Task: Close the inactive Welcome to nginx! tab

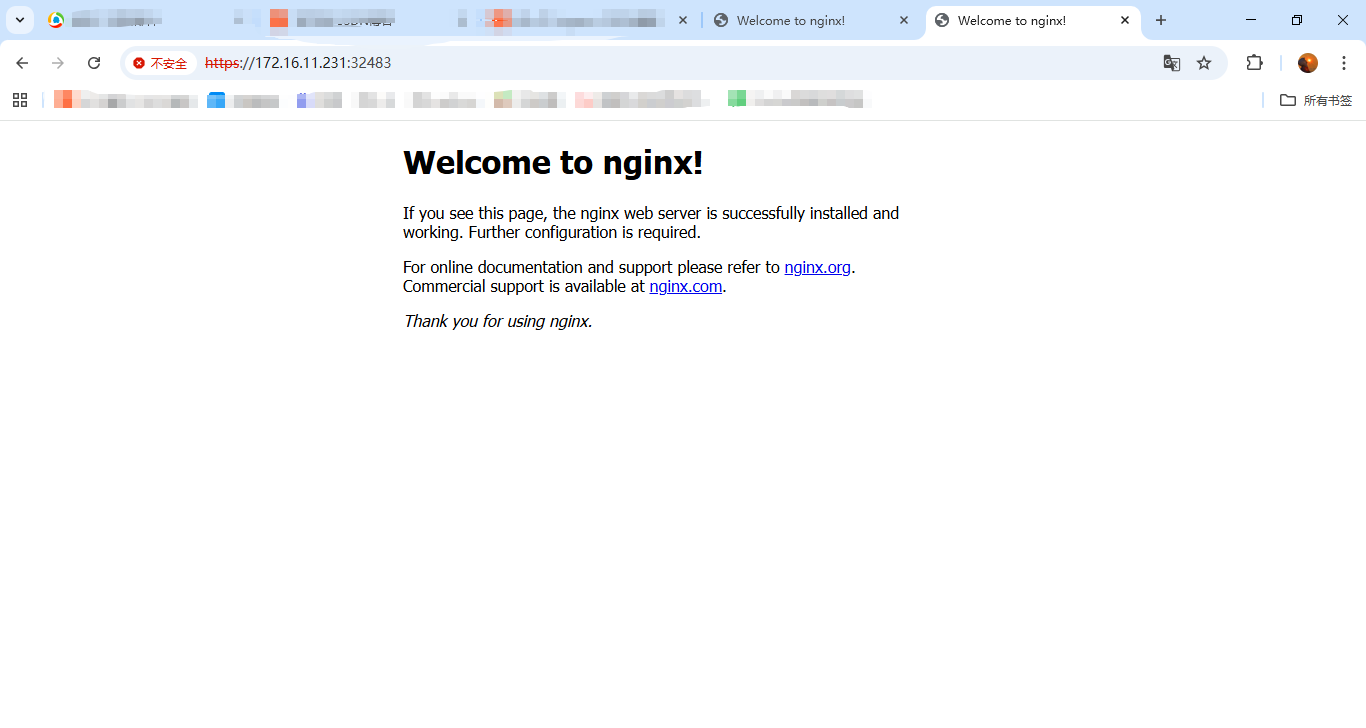Action: (904, 20)
